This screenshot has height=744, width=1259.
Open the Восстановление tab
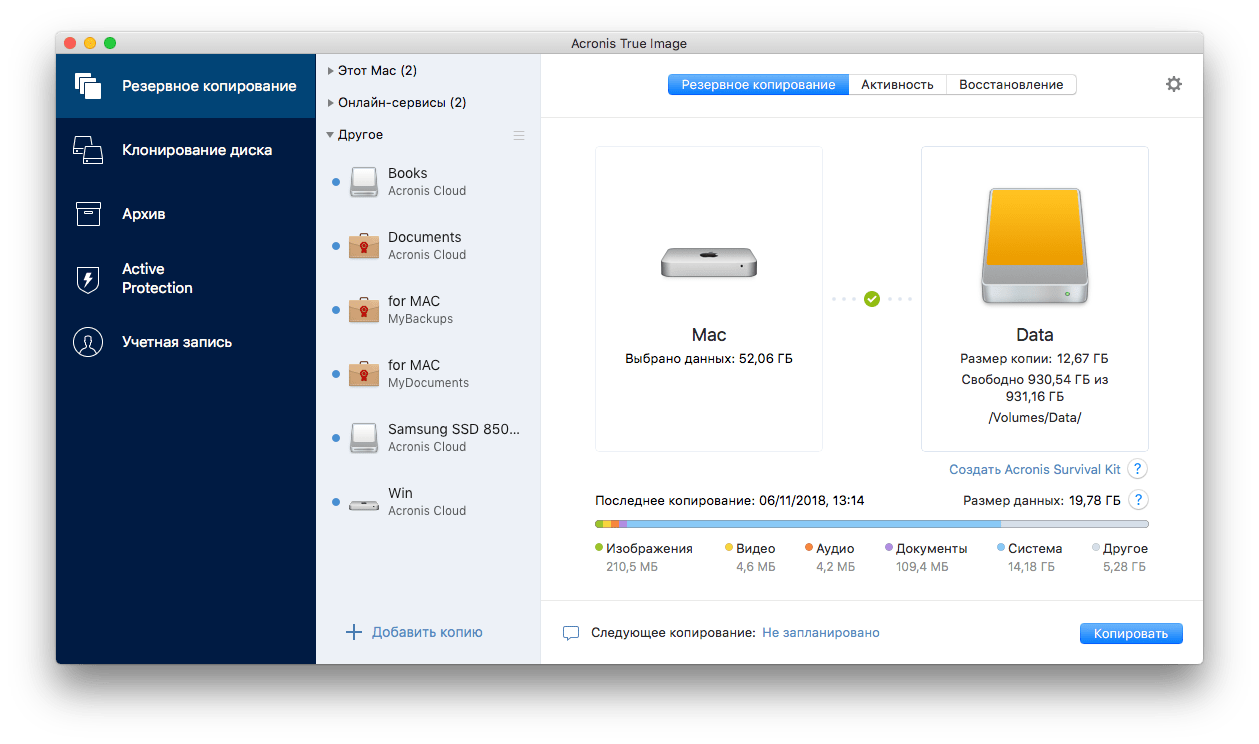click(x=1011, y=84)
